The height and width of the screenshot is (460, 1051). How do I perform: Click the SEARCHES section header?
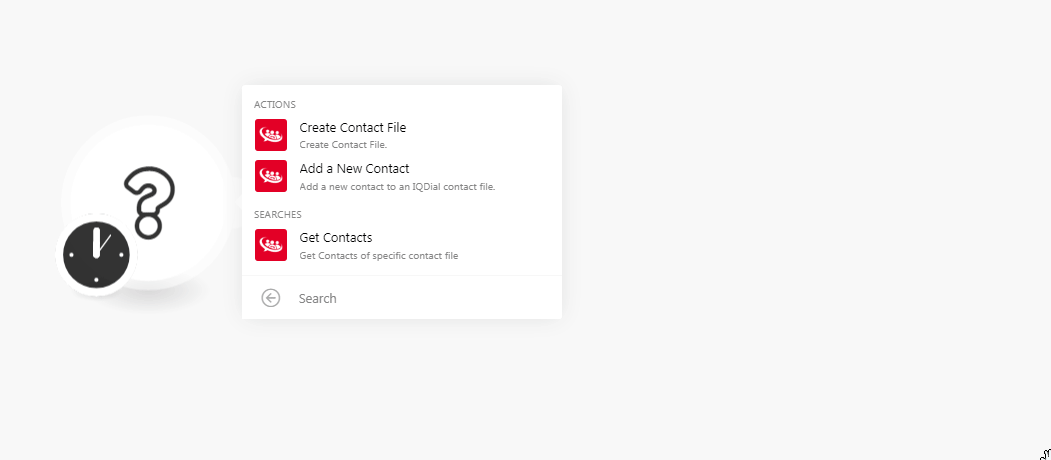tap(278, 214)
